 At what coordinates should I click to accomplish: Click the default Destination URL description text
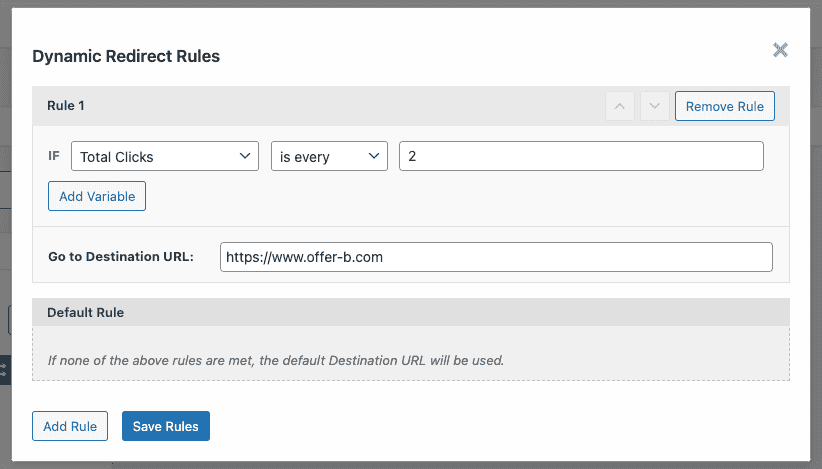276,361
